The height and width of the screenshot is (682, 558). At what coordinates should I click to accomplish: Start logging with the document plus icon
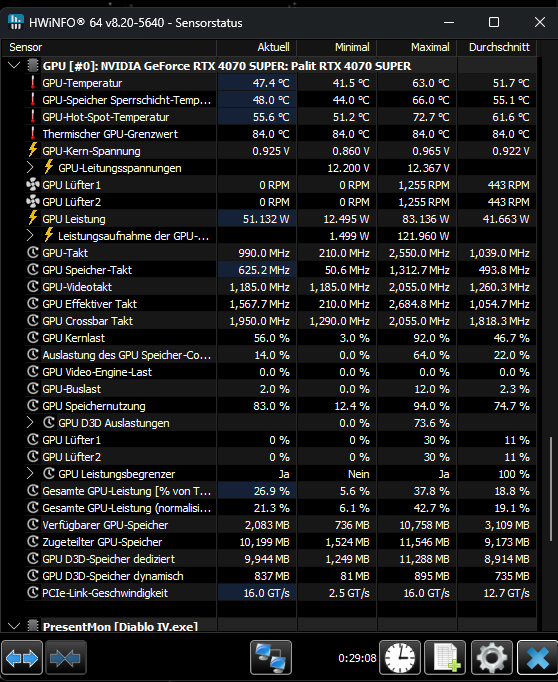pos(445,658)
